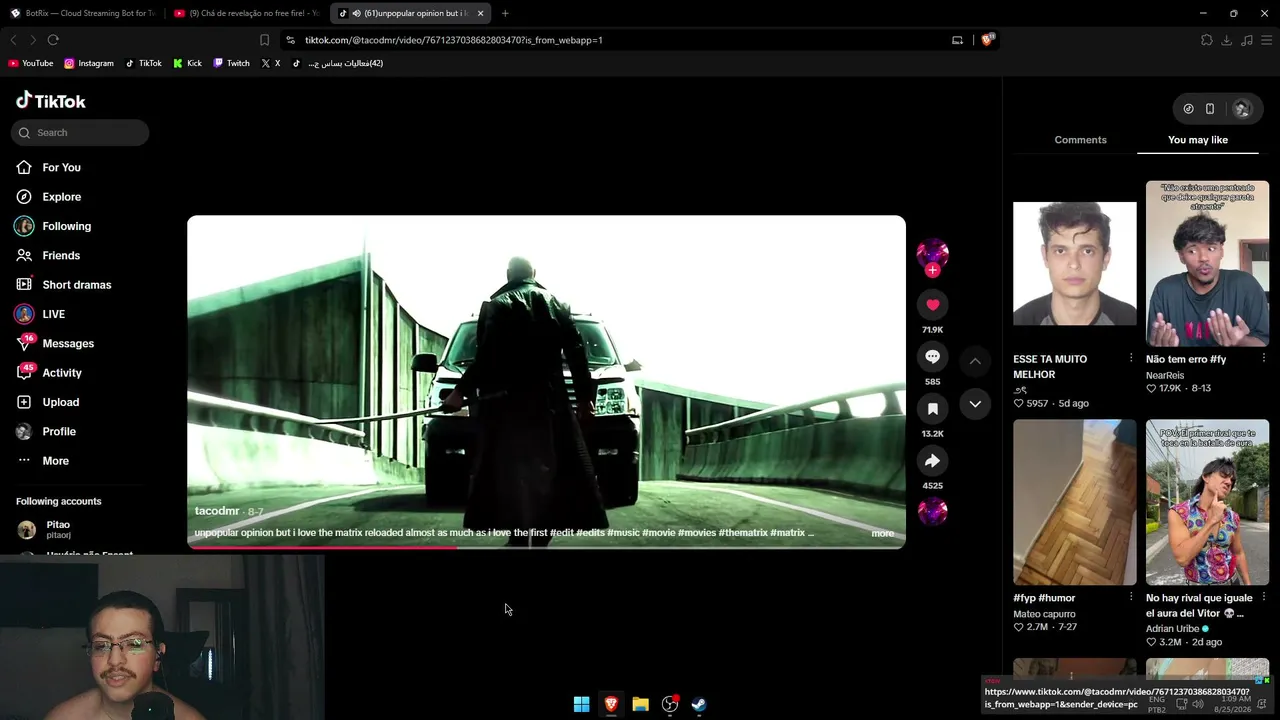Save video using the bookmark icon
The width and height of the screenshot is (1280, 720).
(932, 409)
